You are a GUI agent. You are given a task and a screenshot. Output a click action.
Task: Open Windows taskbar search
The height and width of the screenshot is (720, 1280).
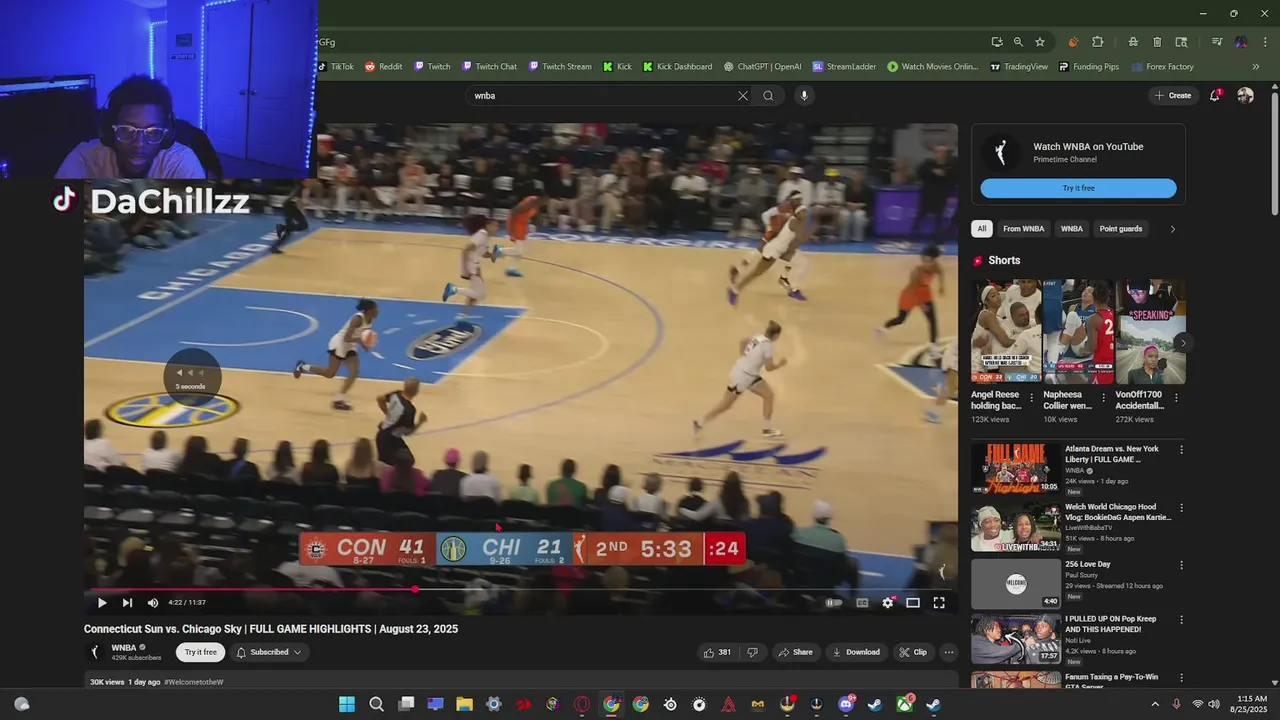tap(376, 704)
